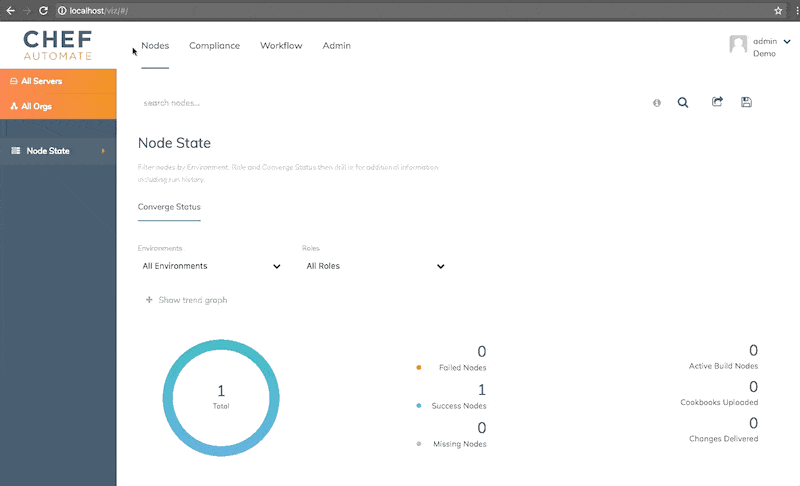Click the share search icon
This screenshot has width=800, height=486.
717,102
